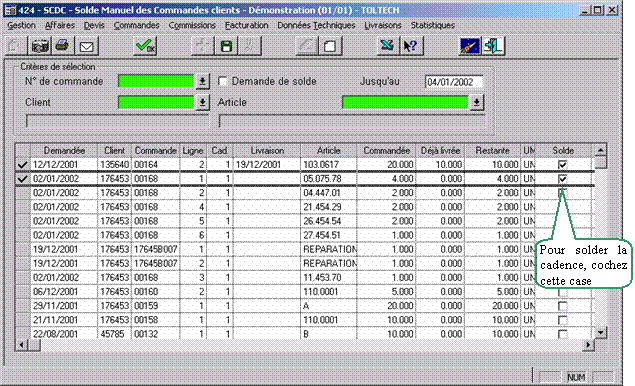Click the camera screenshot toolbar icon
Screen dimensions: 635x386
[x=40, y=46]
